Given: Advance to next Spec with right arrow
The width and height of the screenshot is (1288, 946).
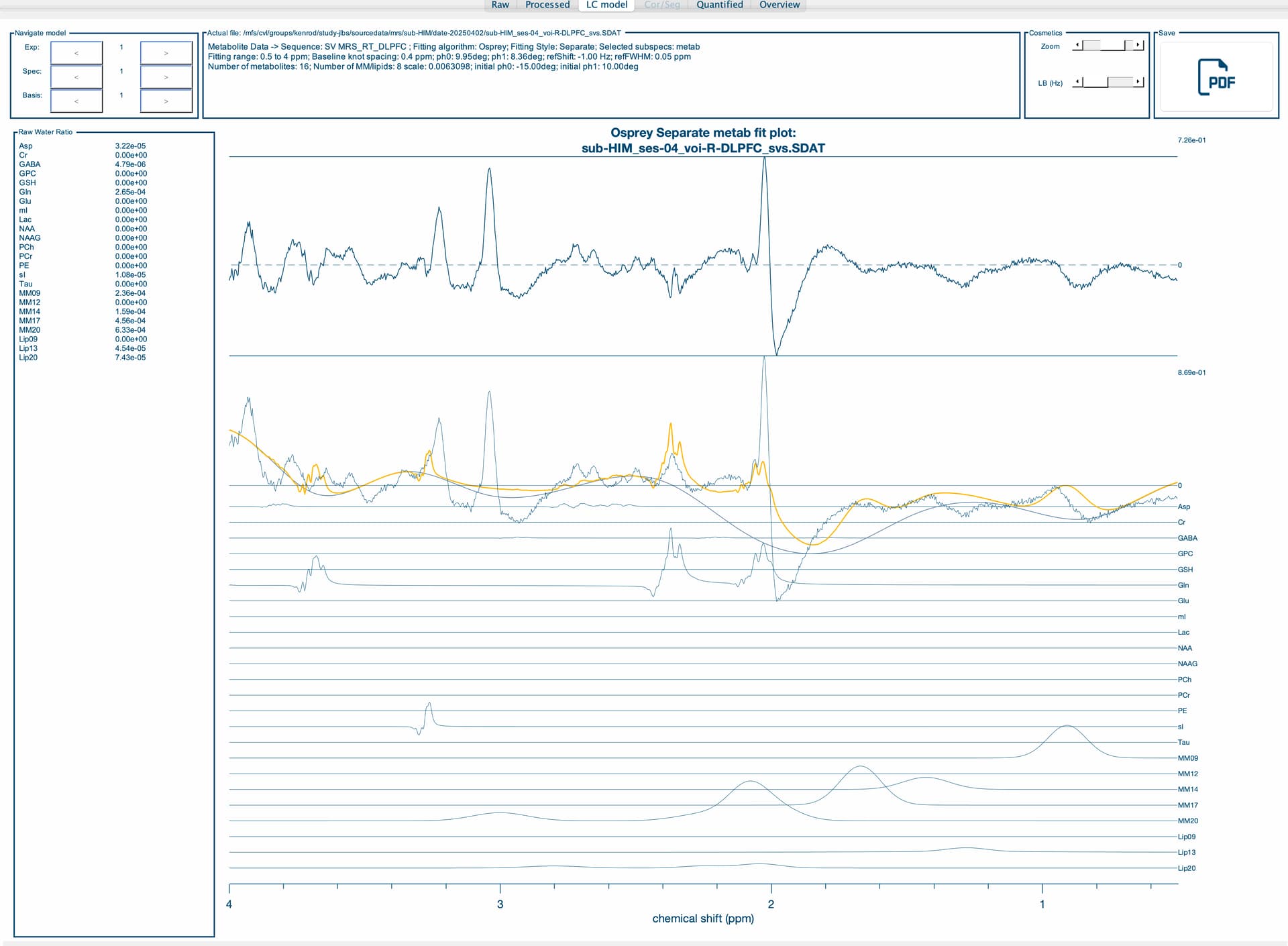Looking at the screenshot, I should [x=166, y=77].
